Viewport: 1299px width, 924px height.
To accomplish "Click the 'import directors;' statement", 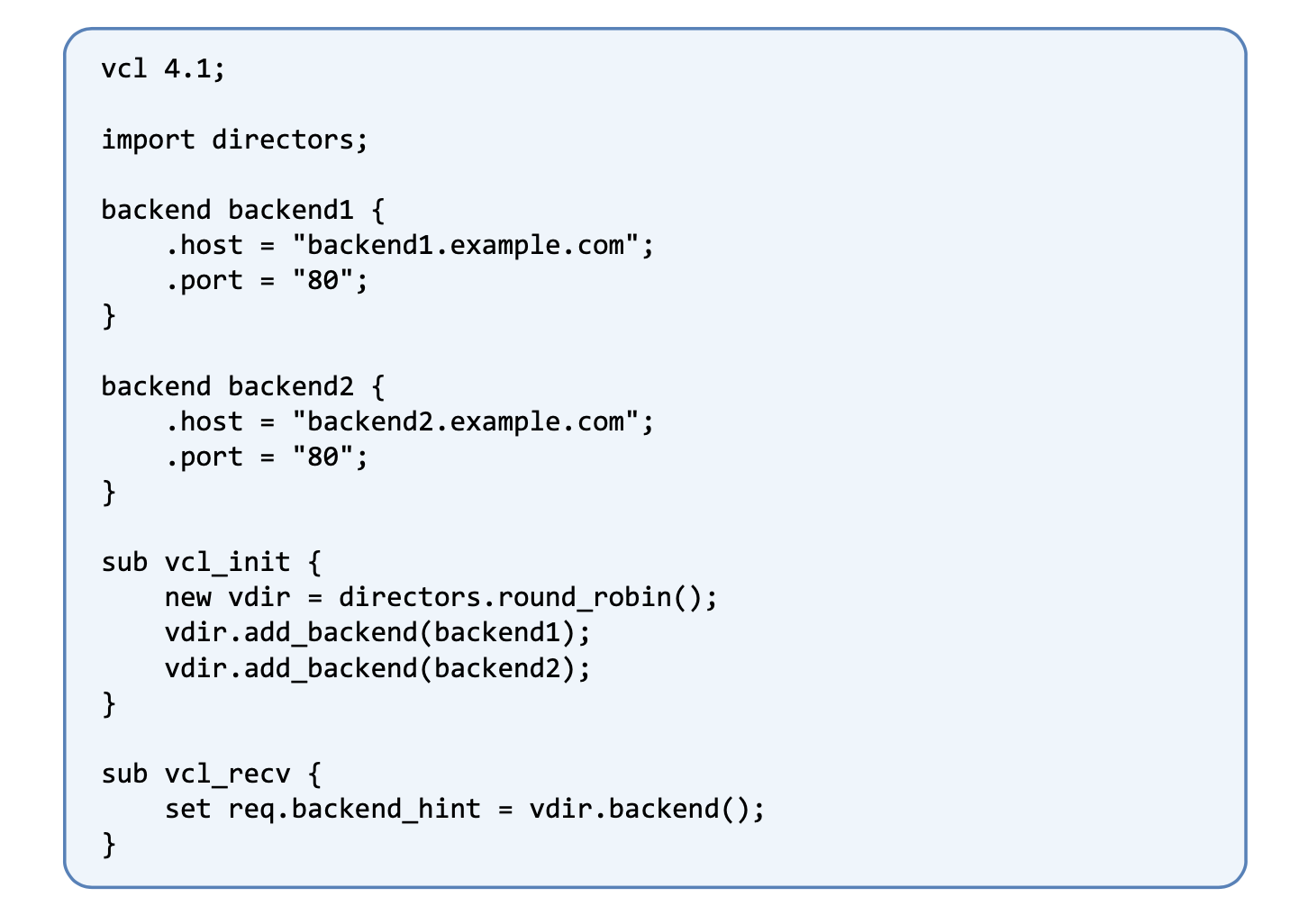I will [234, 140].
